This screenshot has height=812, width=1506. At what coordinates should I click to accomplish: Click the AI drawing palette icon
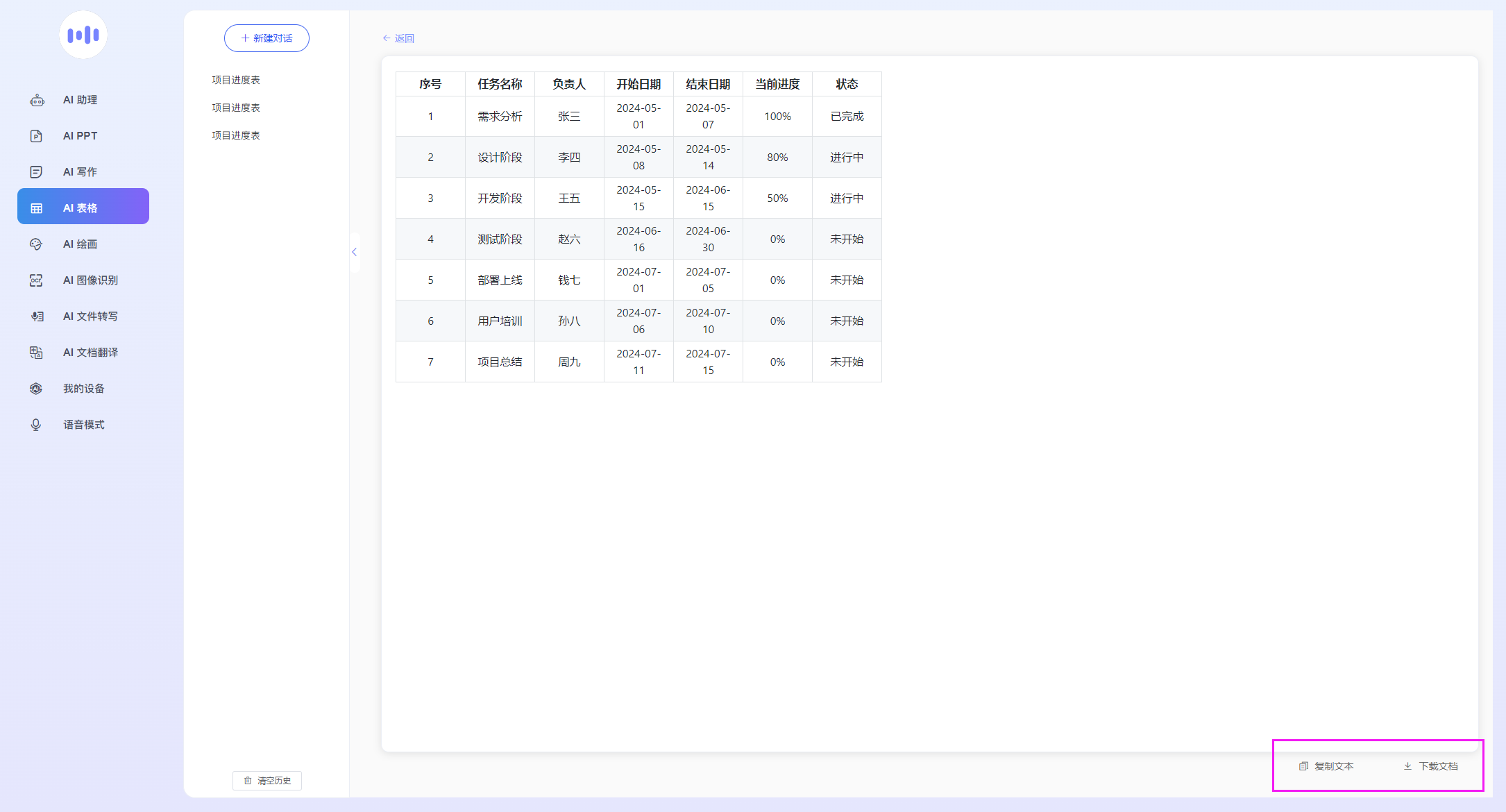tap(37, 244)
